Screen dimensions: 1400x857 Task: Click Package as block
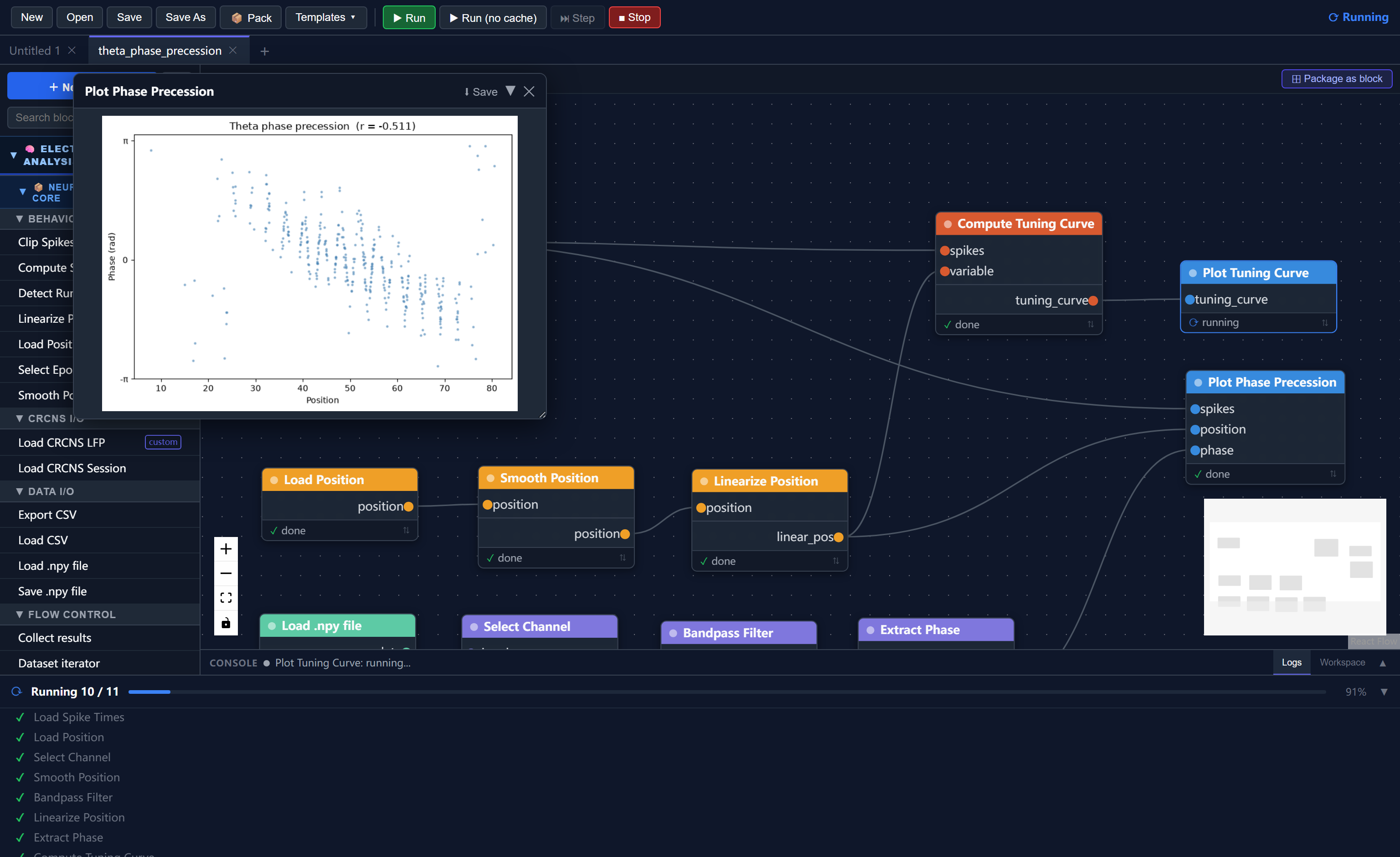click(1336, 78)
